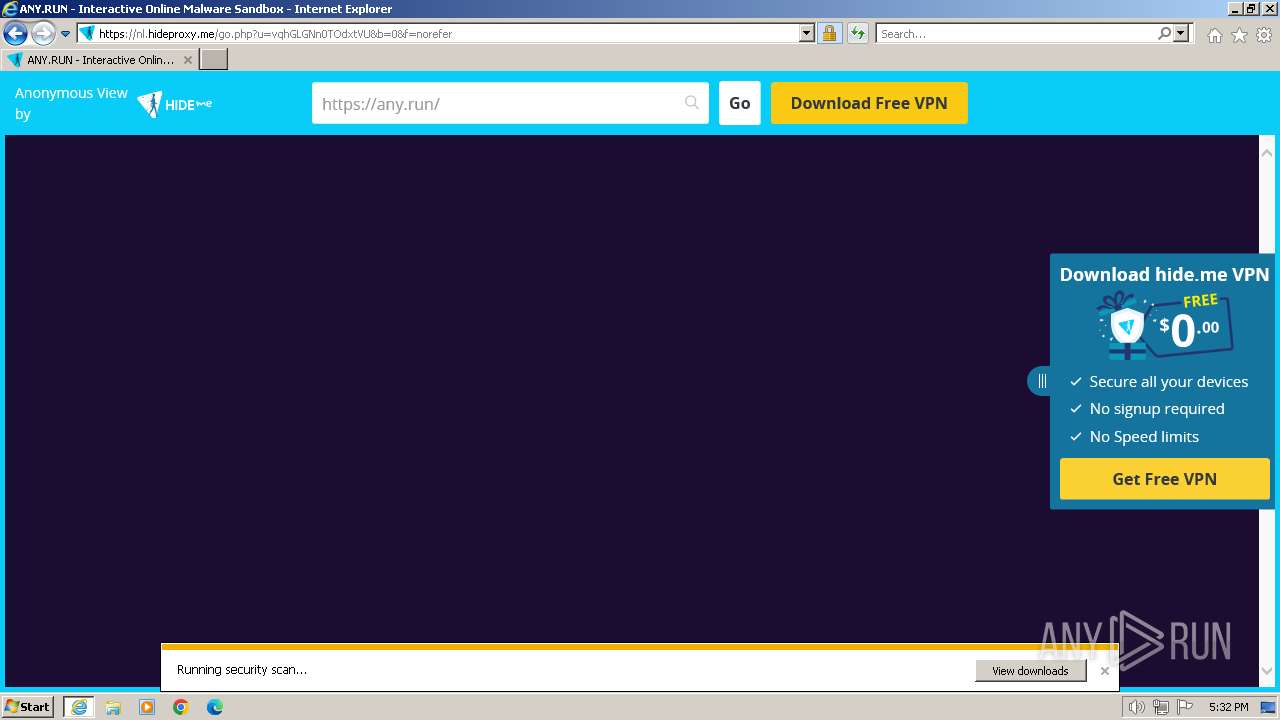Click 'No signup required' text
The height and width of the screenshot is (720, 1280).
coord(1157,409)
